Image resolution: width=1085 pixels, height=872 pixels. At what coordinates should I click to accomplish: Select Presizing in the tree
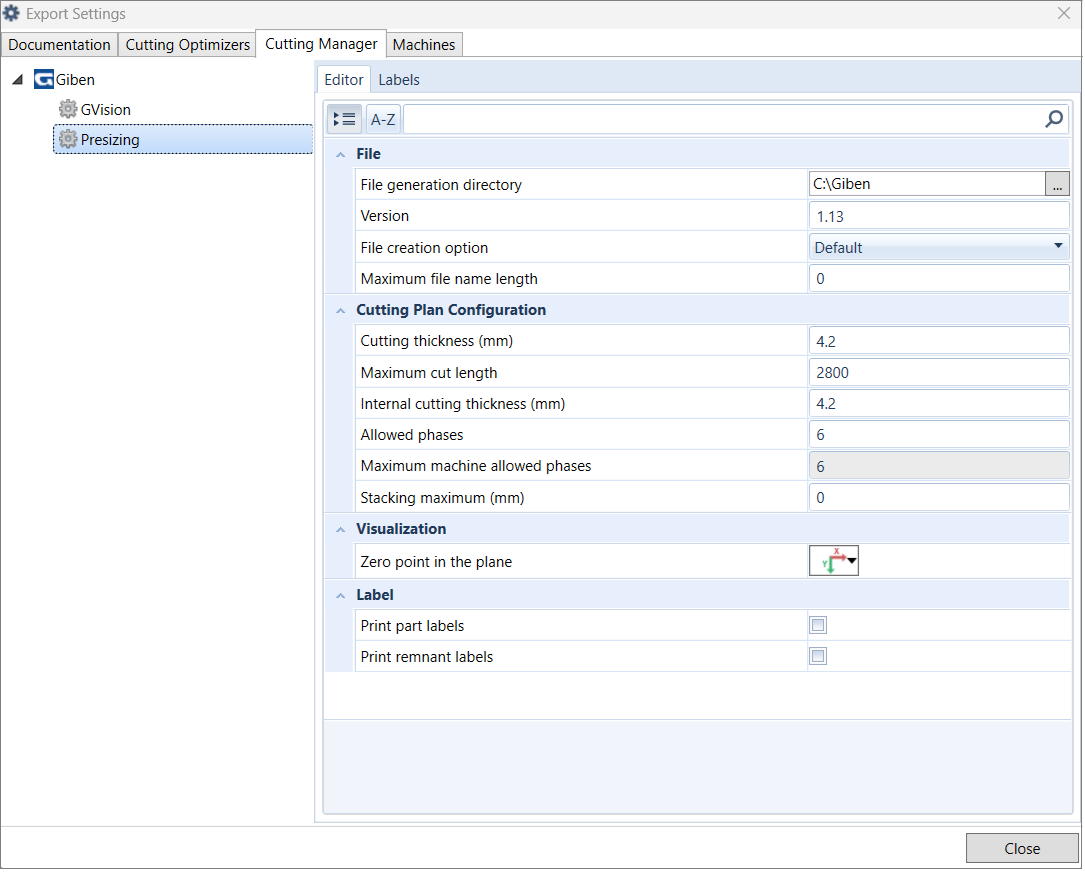point(183,139)
